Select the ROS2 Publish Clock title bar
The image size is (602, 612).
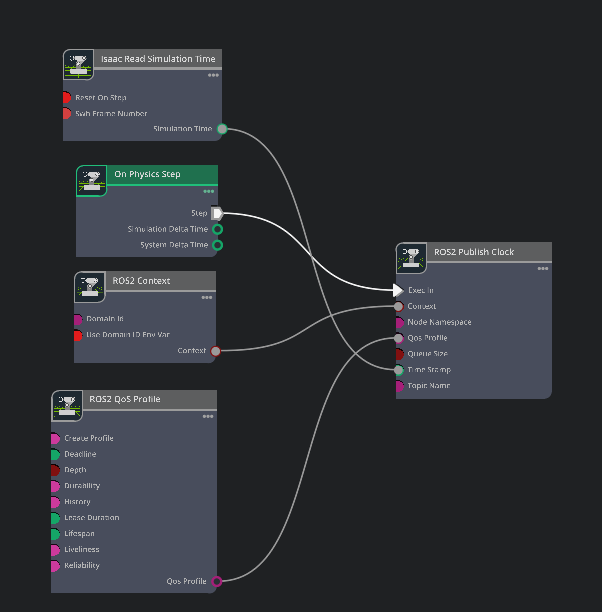(x=489, y=252)
